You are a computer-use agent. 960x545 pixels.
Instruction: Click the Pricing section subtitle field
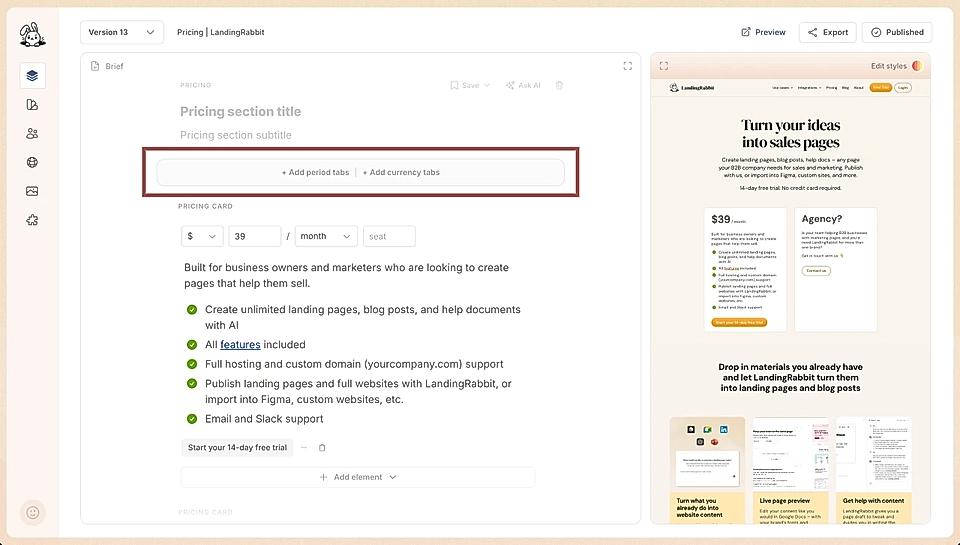[236, 135]
